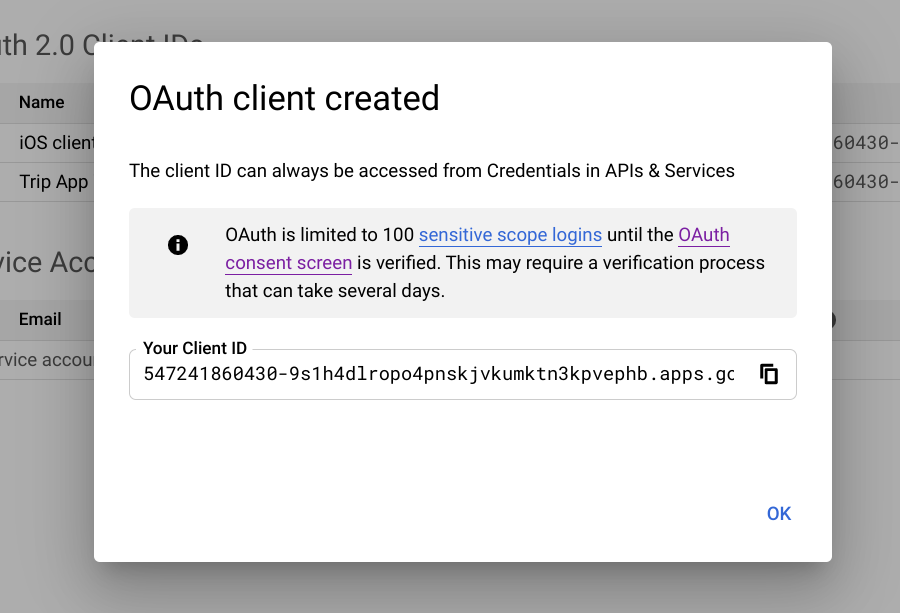Follow the OAuth consent screen link

tap(704, 236)
